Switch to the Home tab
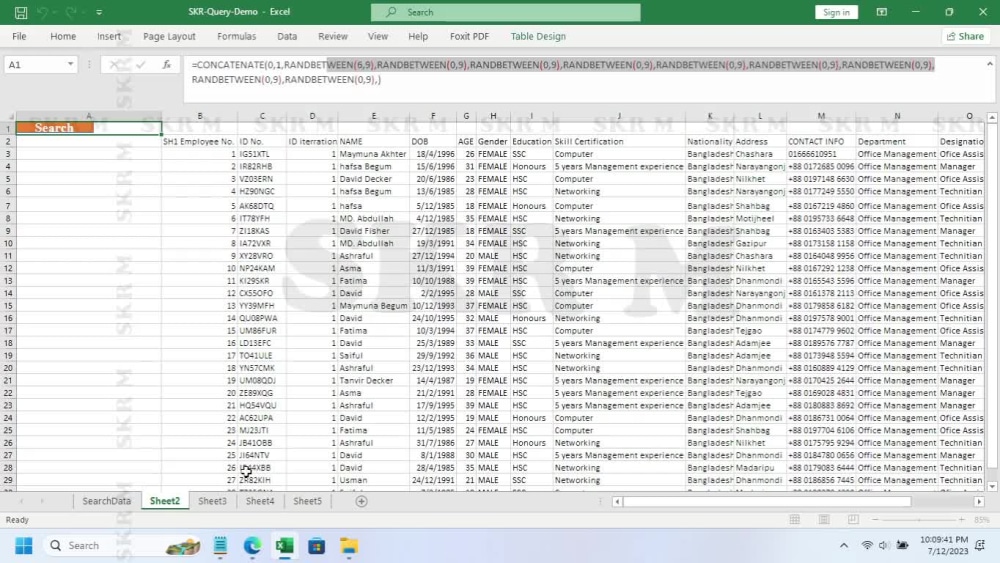This screenshot has height=563, width=1000. tap(63, 36)
